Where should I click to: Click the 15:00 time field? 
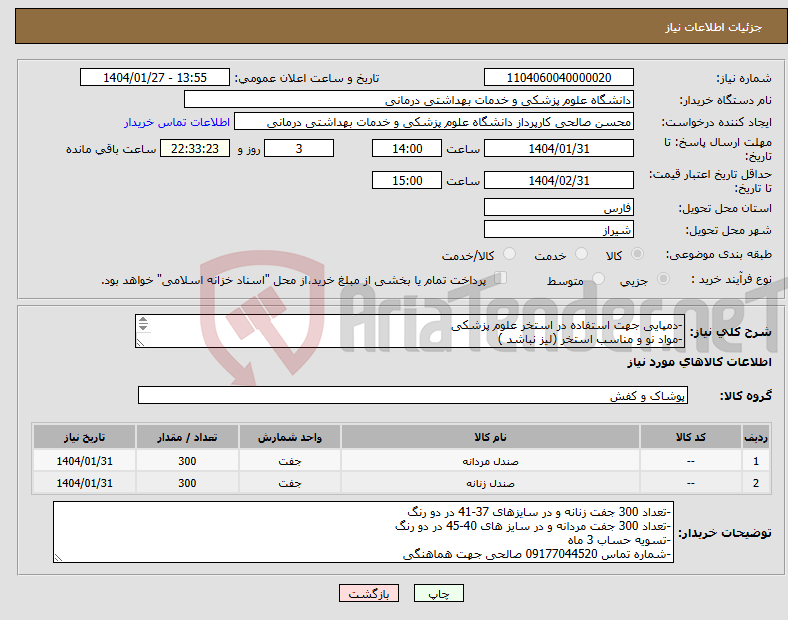[407, 180]
